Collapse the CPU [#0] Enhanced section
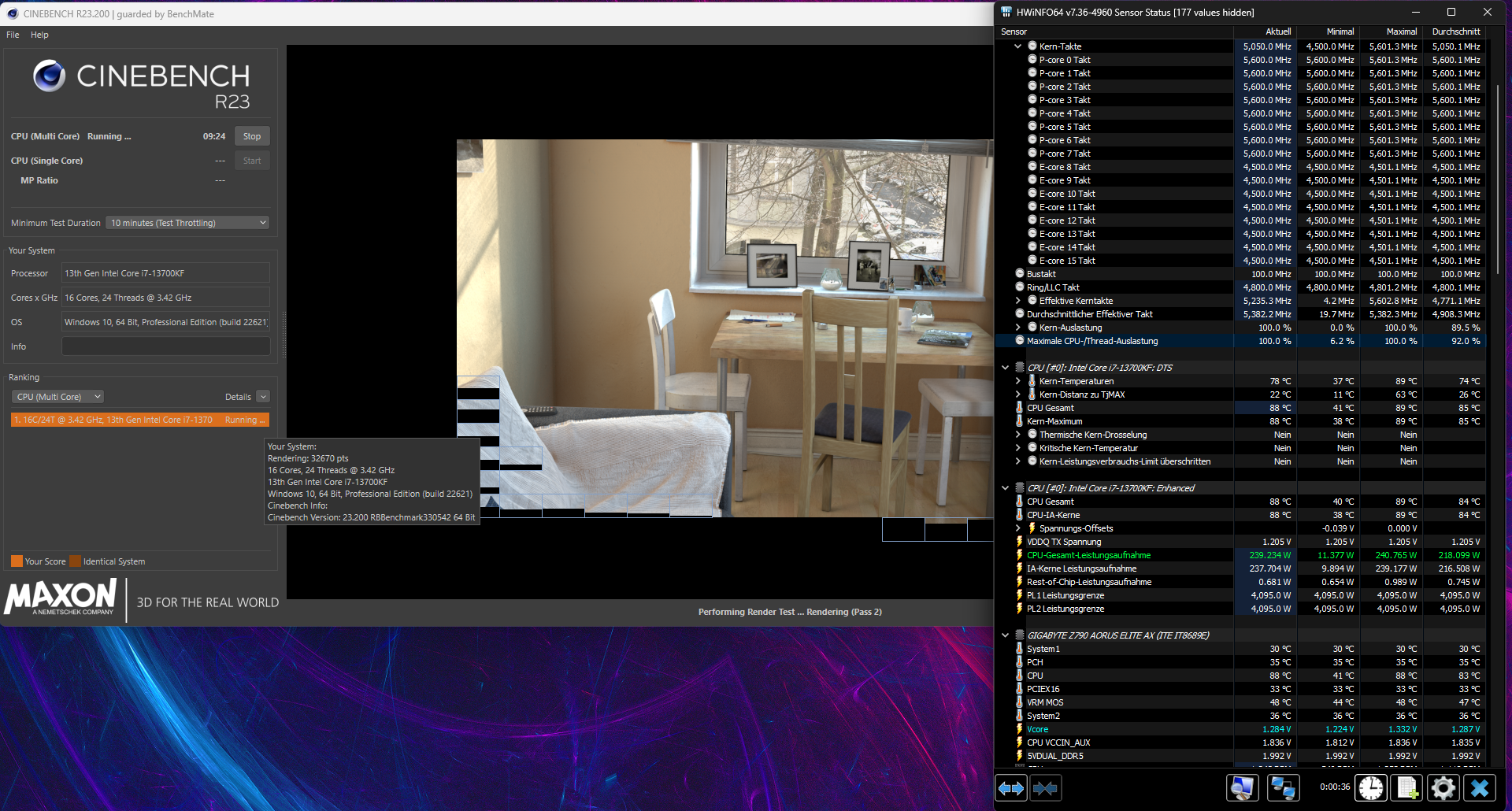Image resolution: width=1512 pixels, height=811 pixels. pos(1005,487)
